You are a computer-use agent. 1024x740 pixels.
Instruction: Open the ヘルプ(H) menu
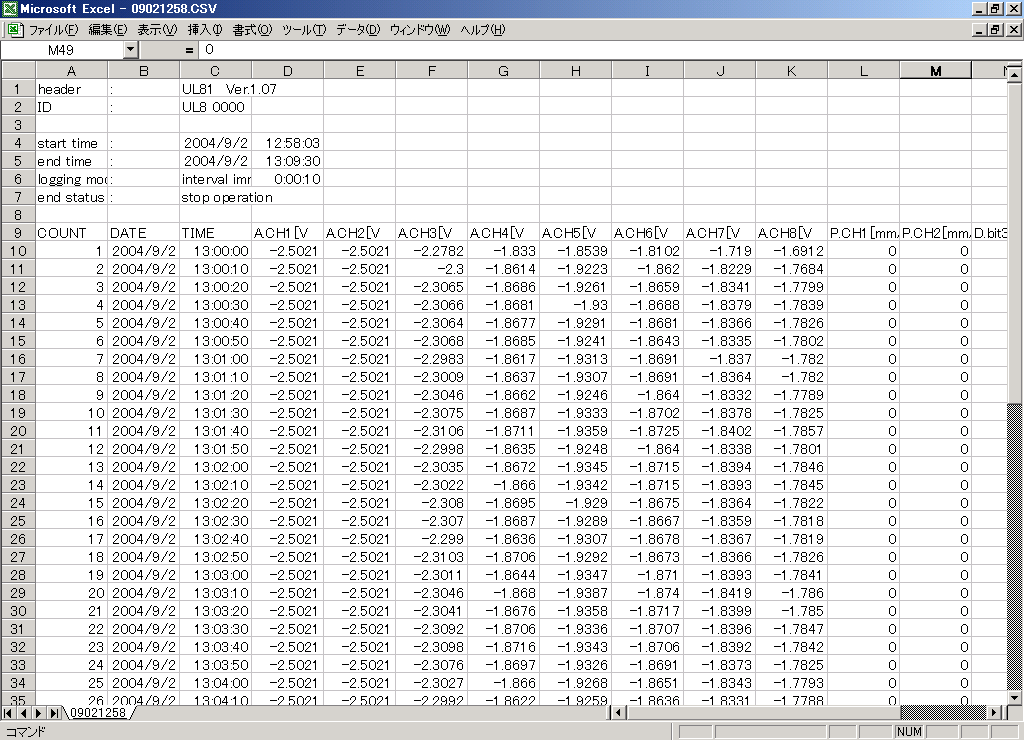[x=483, y=29]
